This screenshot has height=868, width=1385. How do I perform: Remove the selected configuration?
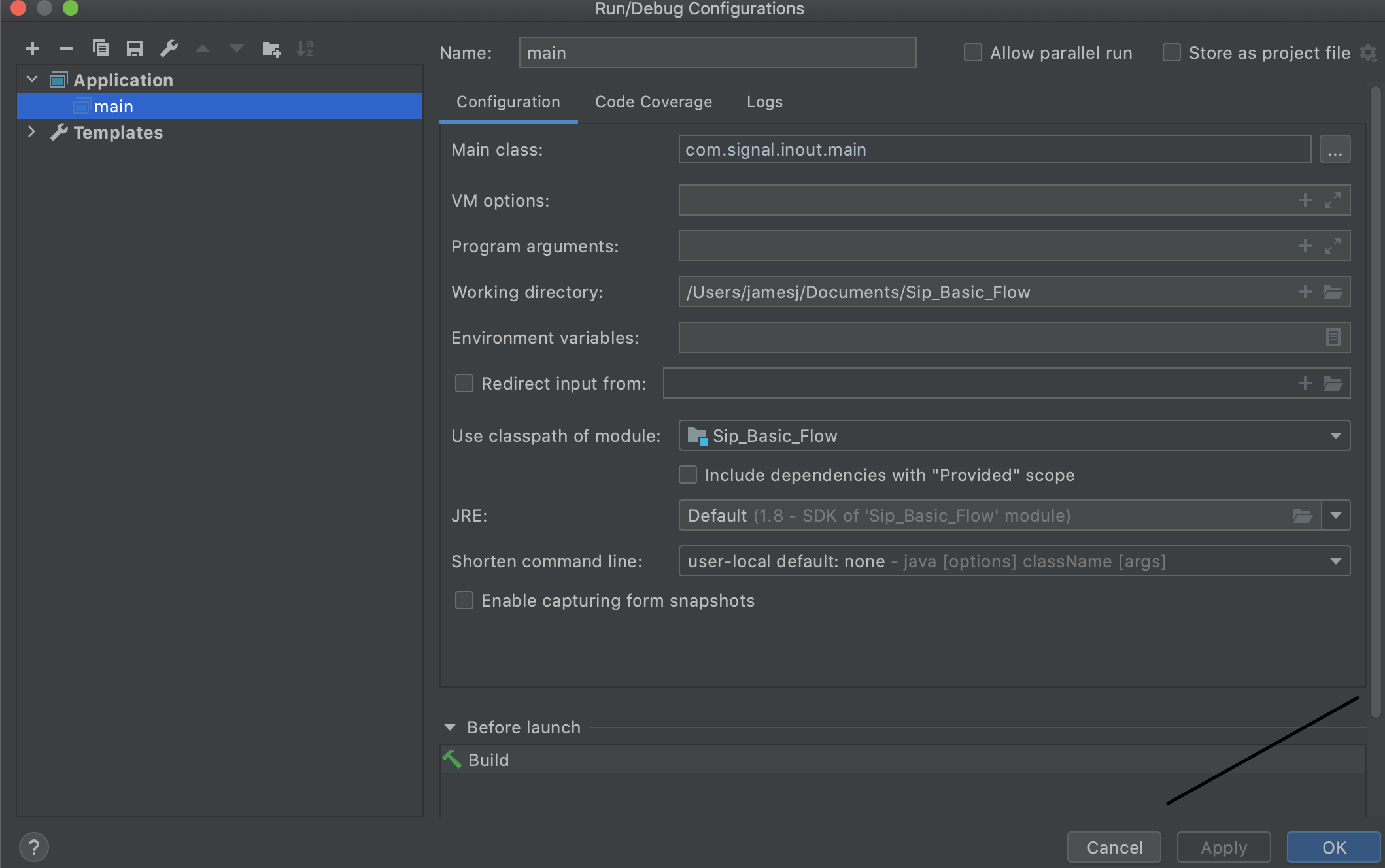point(66,48)
